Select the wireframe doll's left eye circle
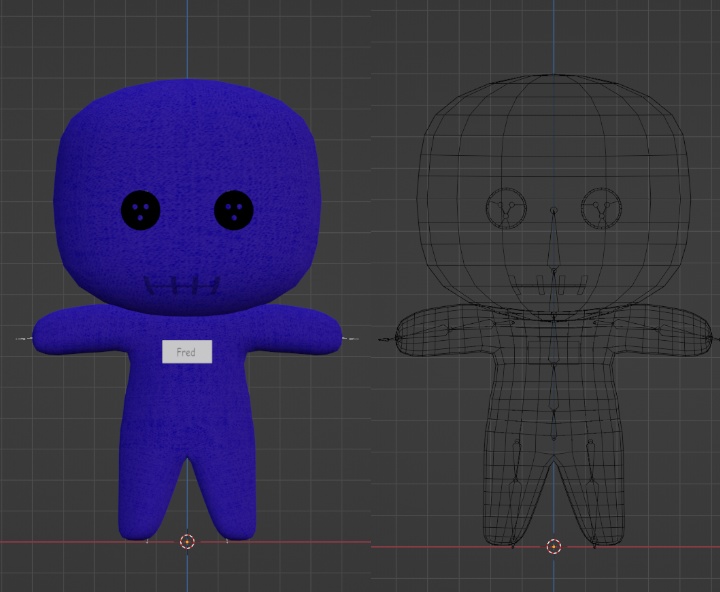 click(506, 208)
